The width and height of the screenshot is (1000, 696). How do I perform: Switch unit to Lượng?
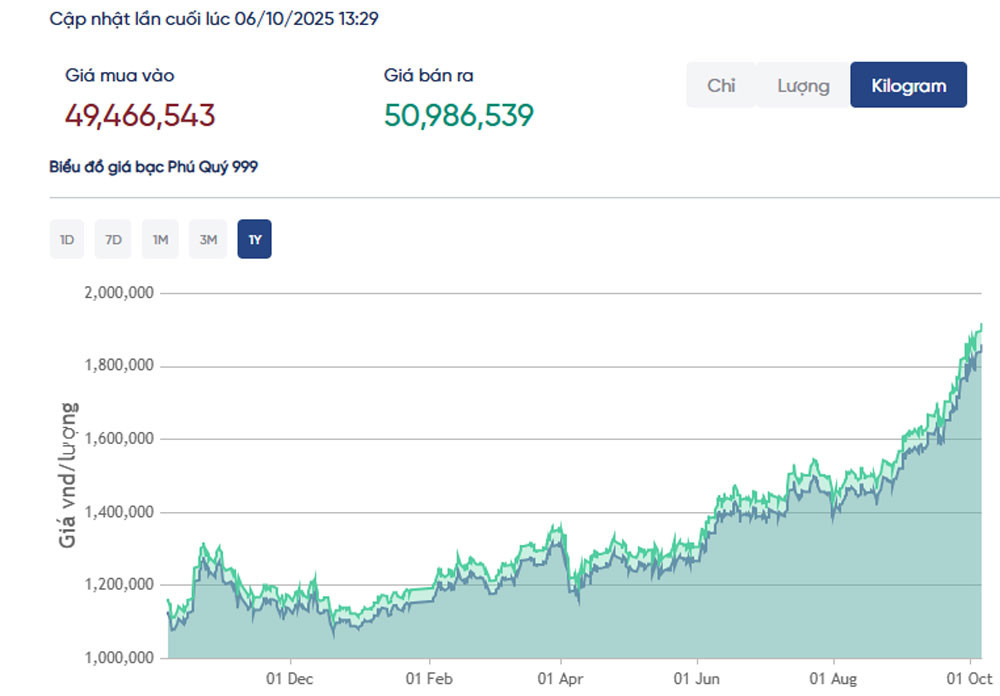click(804, 85)
